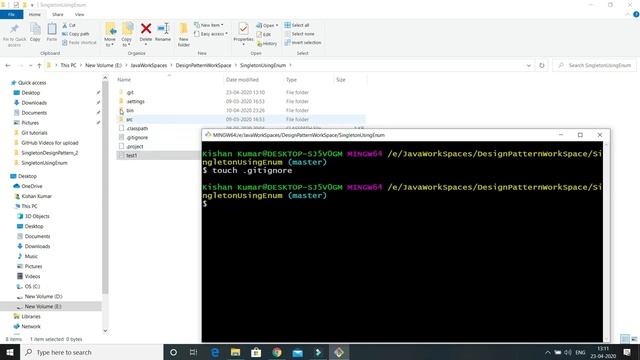The image size is (640, 360).
Task: Open Git tutorials in Quick access
Action: [x=34, y=133]
